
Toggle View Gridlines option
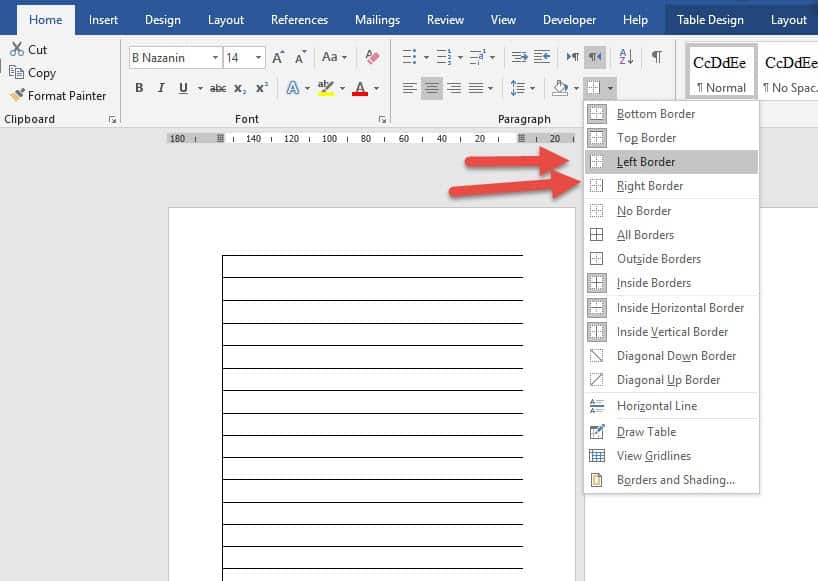pyautogui.click(x=653, y=456)
